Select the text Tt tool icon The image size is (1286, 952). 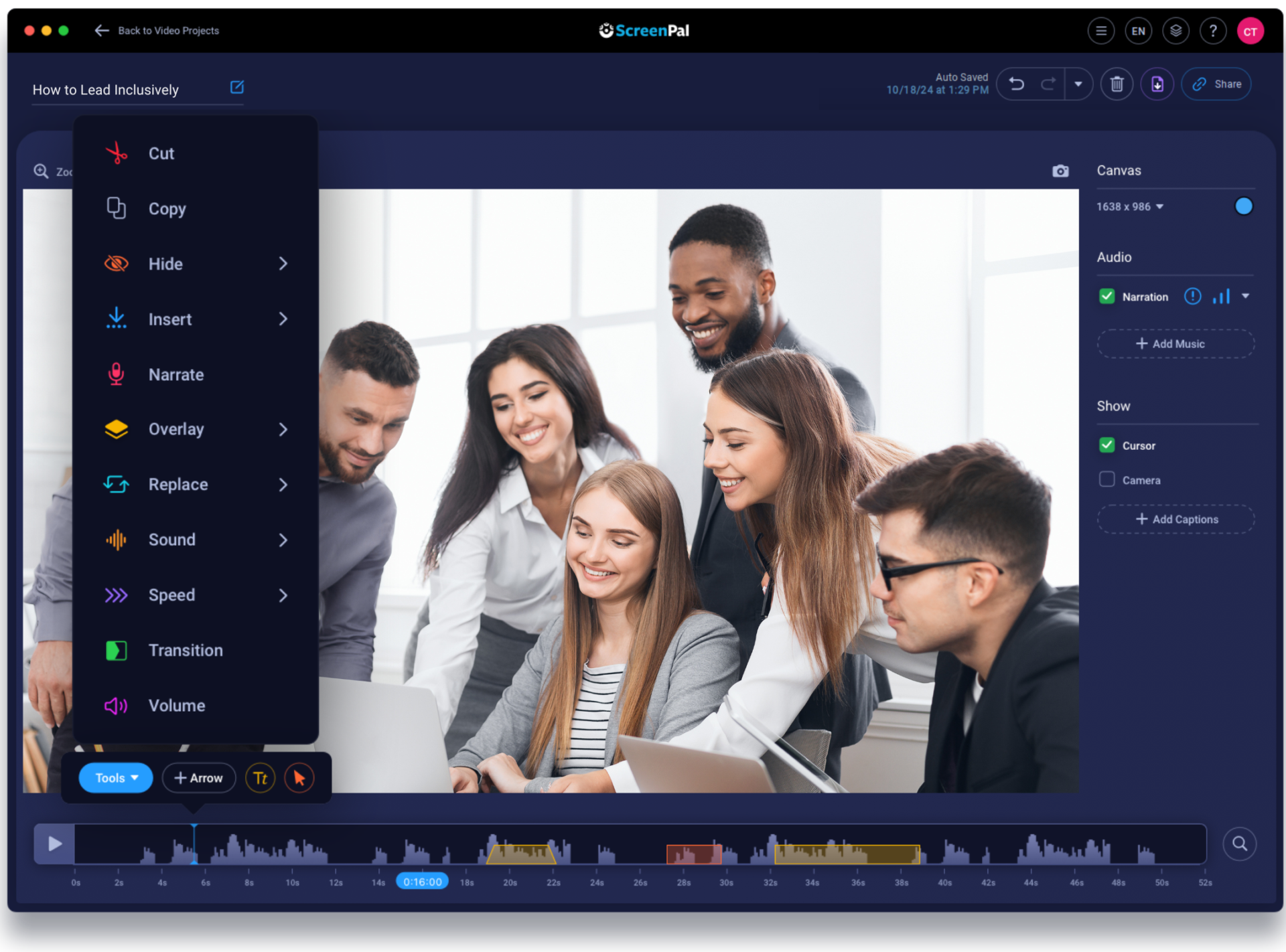[x=261, y=778]
